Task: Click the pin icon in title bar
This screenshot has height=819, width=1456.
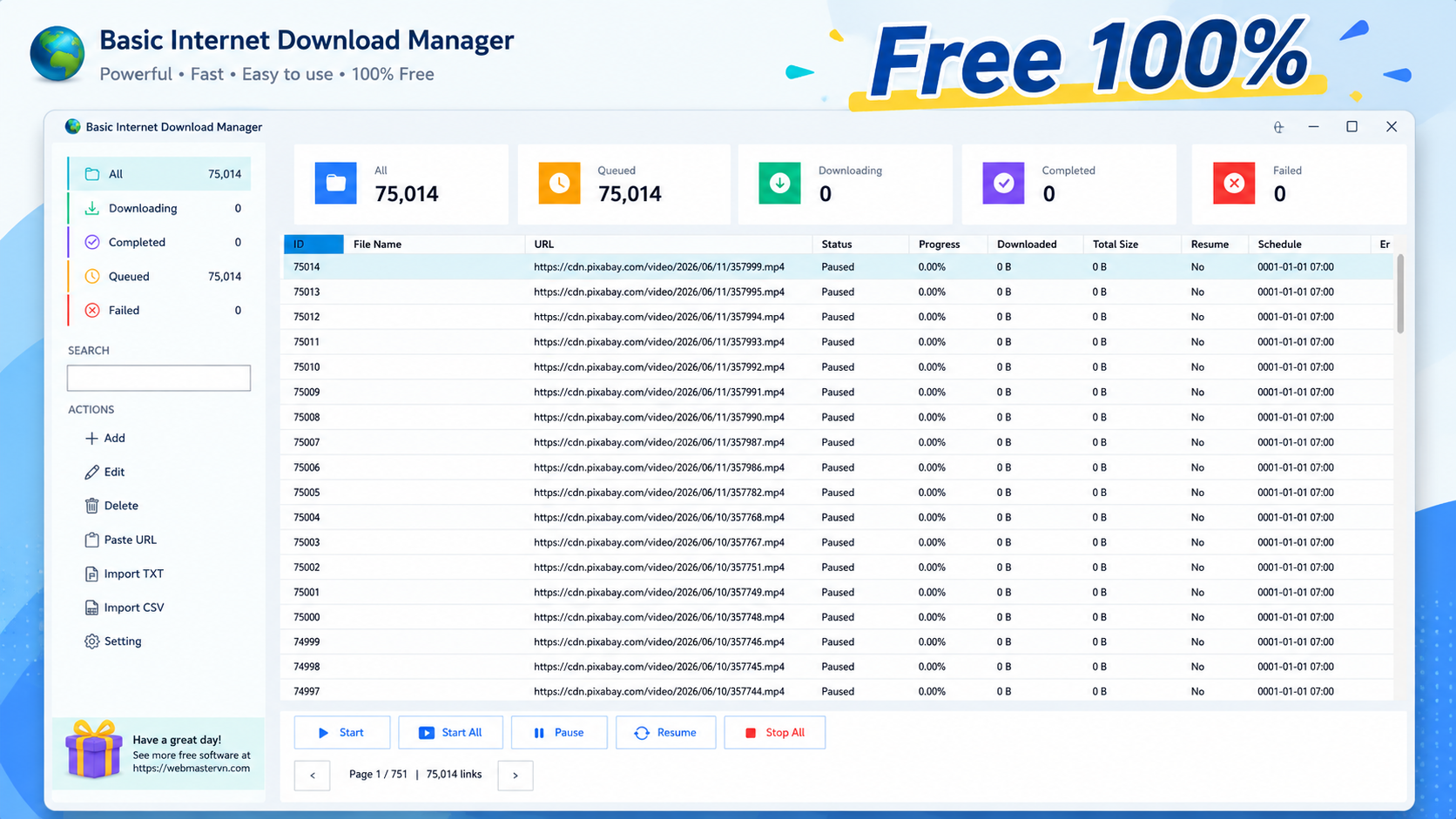Action: pos(1278,127)
